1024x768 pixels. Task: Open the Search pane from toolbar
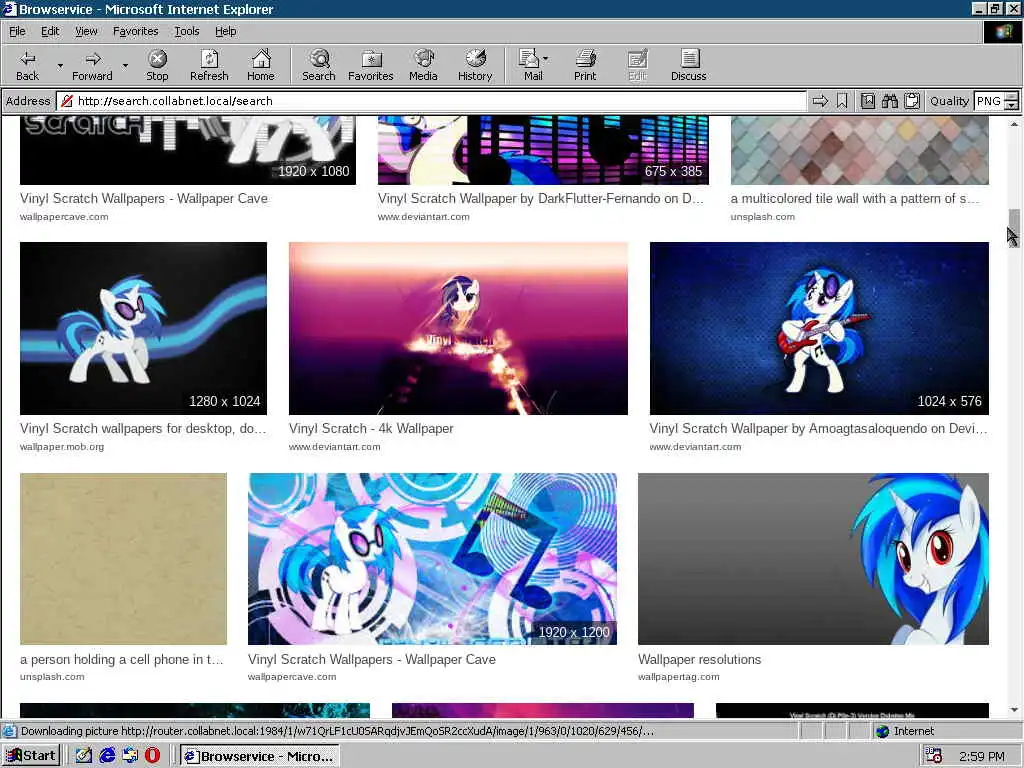pyautogui.click(x=319, y=65)
